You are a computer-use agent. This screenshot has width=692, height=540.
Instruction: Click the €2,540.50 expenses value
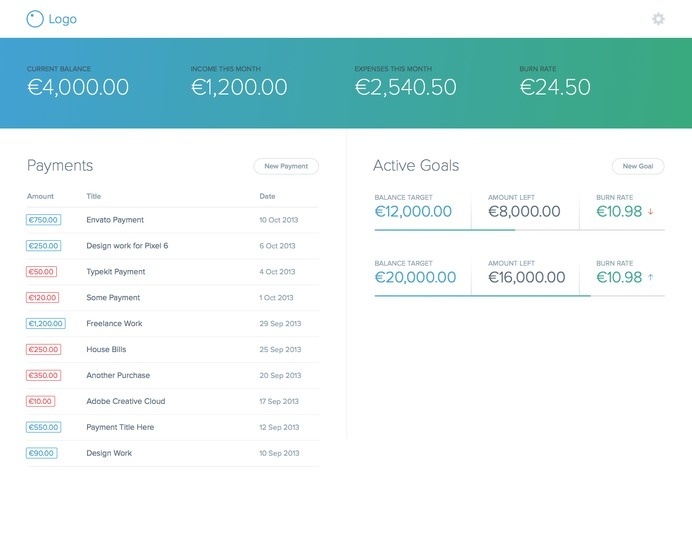point(406,87)
